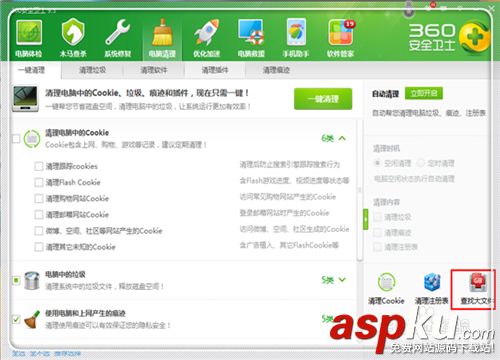Open 木马查杀 shield horse icon
Screen dimensions: 500x360
coord(73,32)
